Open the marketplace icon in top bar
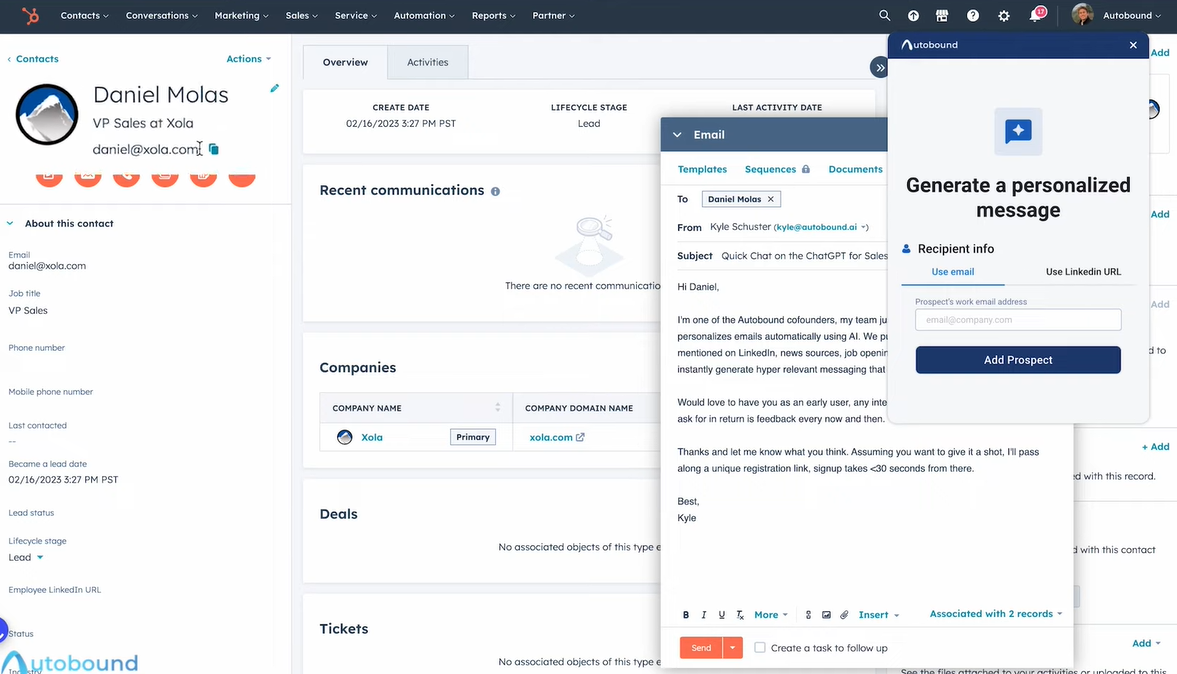 (942, 16)
